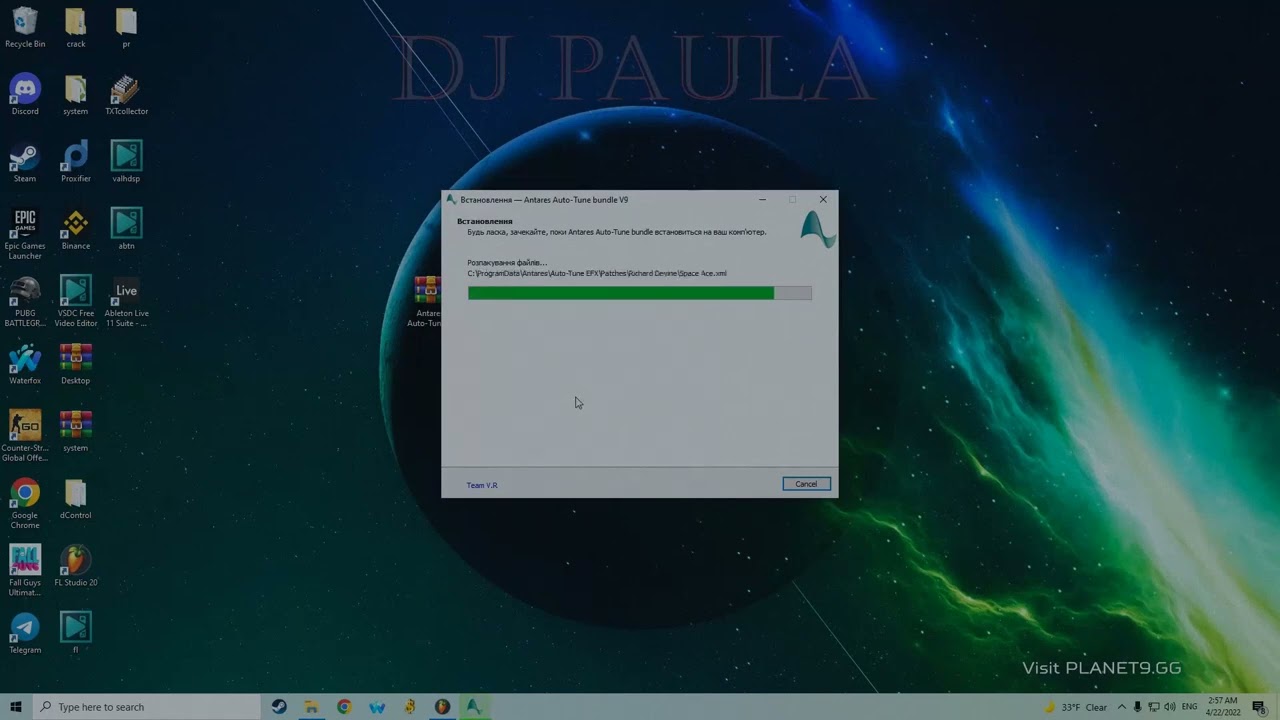Click the installer title bar Antares icon
This screenshot has width=1280, height=720.
click(451, 199)
